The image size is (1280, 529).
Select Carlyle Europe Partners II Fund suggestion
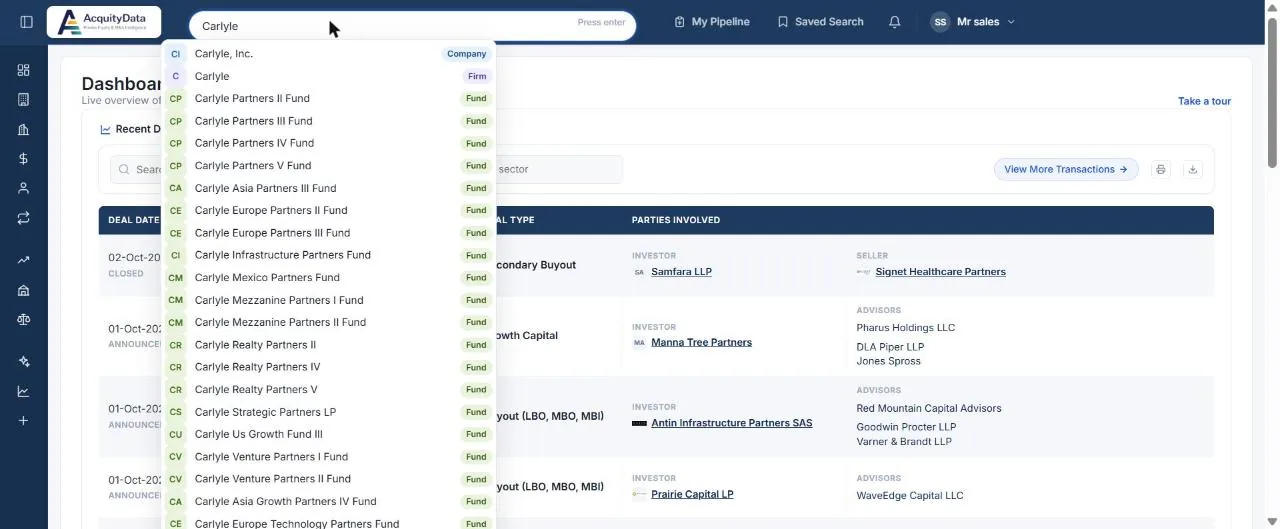328,210
